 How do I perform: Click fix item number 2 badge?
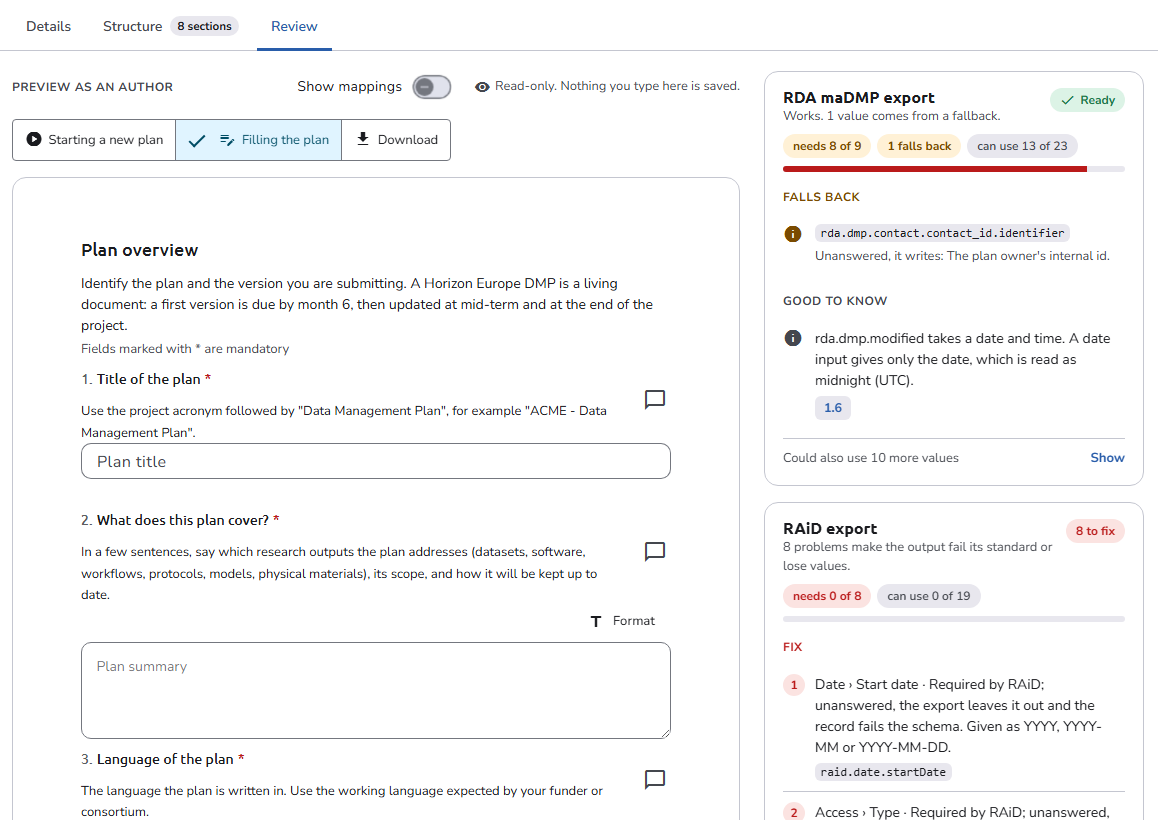click(x=794, y=813)
